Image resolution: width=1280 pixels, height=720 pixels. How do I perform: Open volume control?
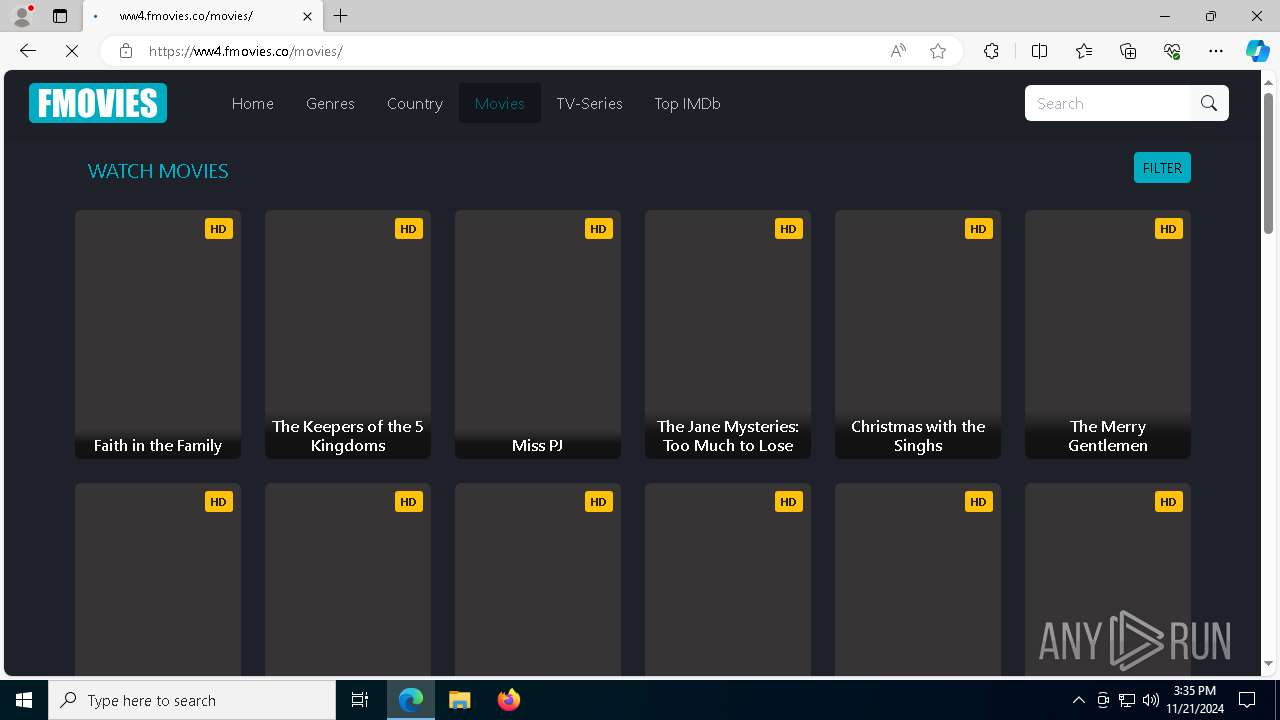pyautogui.click(x=1150, y=700)
